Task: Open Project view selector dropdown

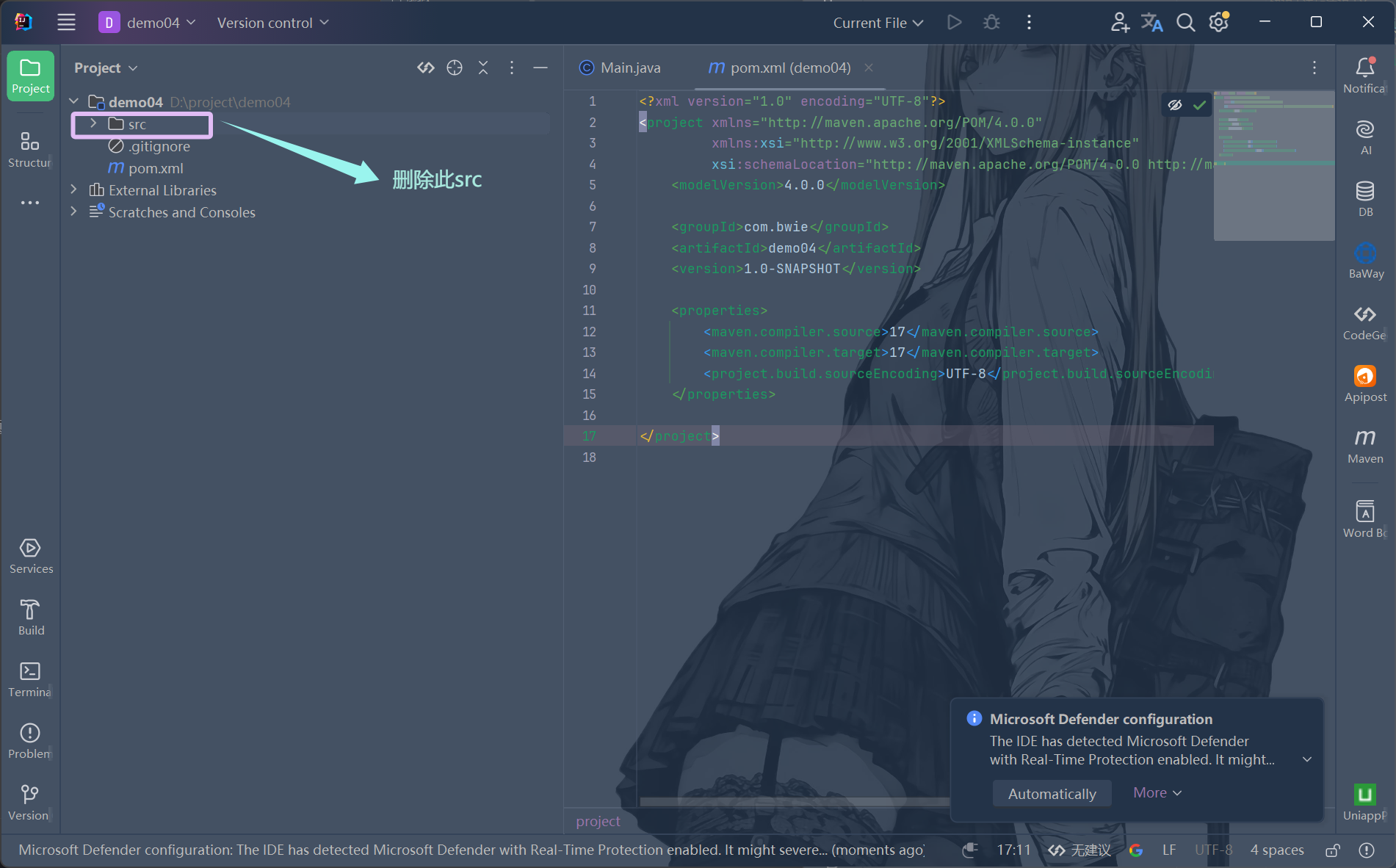Action: 106,68
